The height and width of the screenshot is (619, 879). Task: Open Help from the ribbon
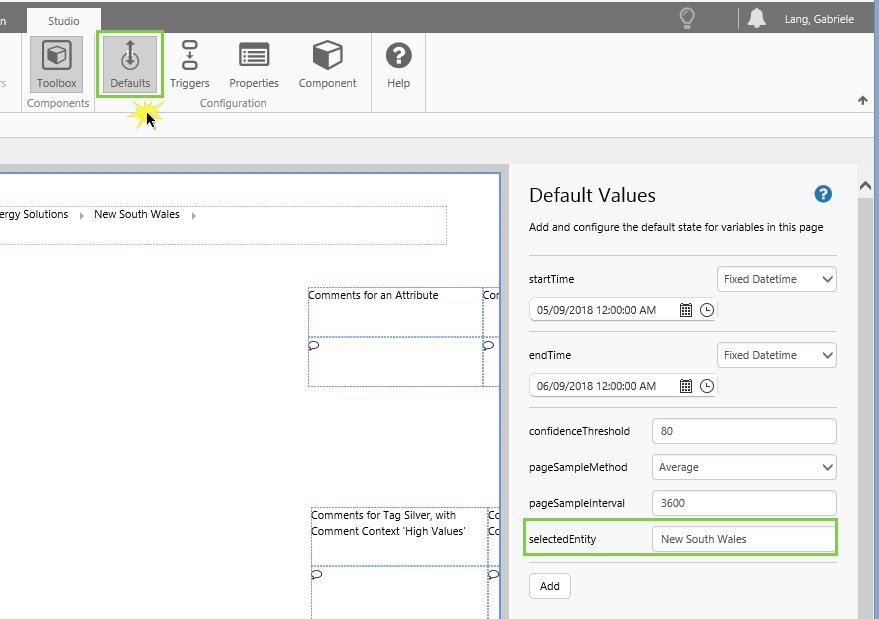point(398,65)
